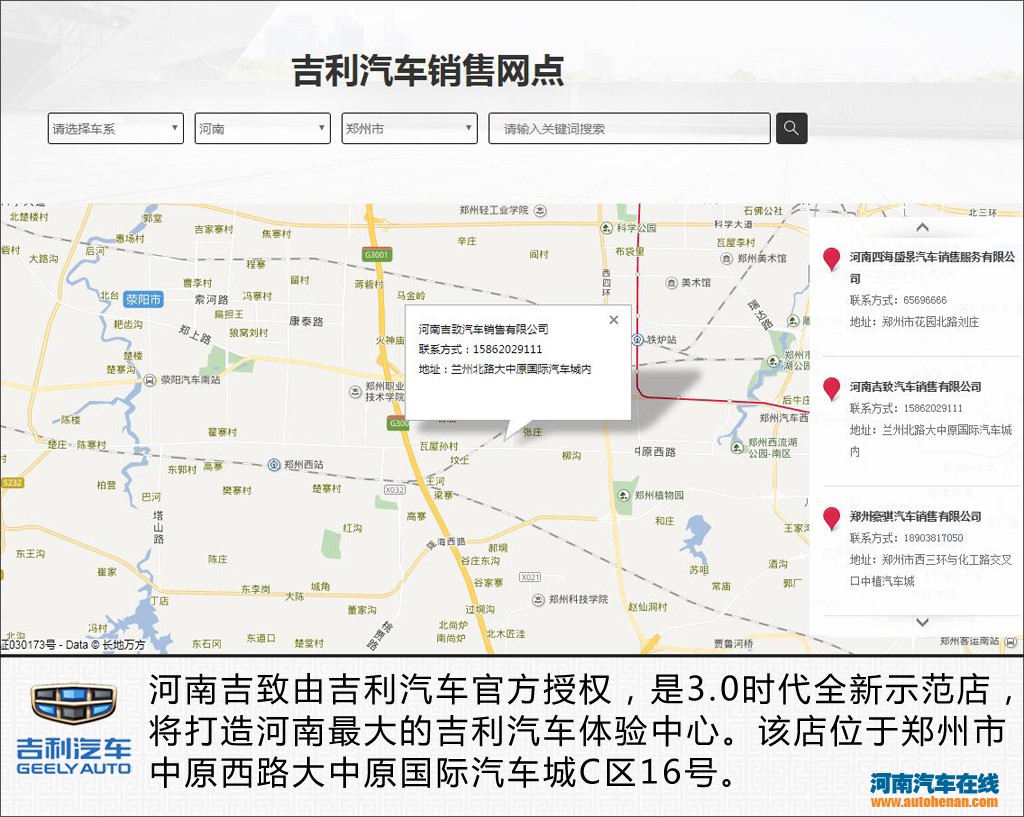Click the red pin beside 河南吉致 in the dealer list
The image size is (1024, 817).
(831, 389)
